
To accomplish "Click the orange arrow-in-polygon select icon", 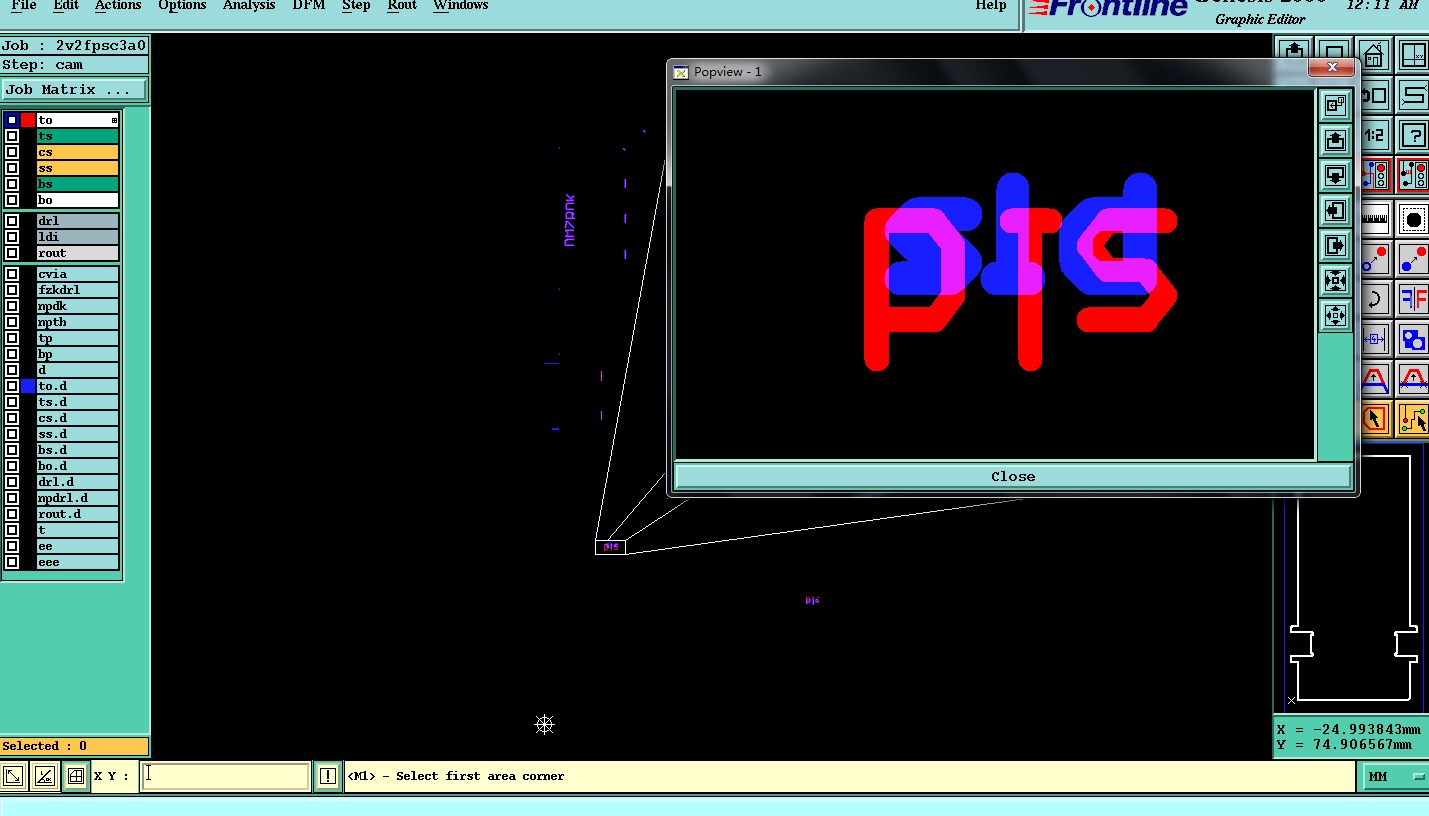I will (x=1376, y=419).
